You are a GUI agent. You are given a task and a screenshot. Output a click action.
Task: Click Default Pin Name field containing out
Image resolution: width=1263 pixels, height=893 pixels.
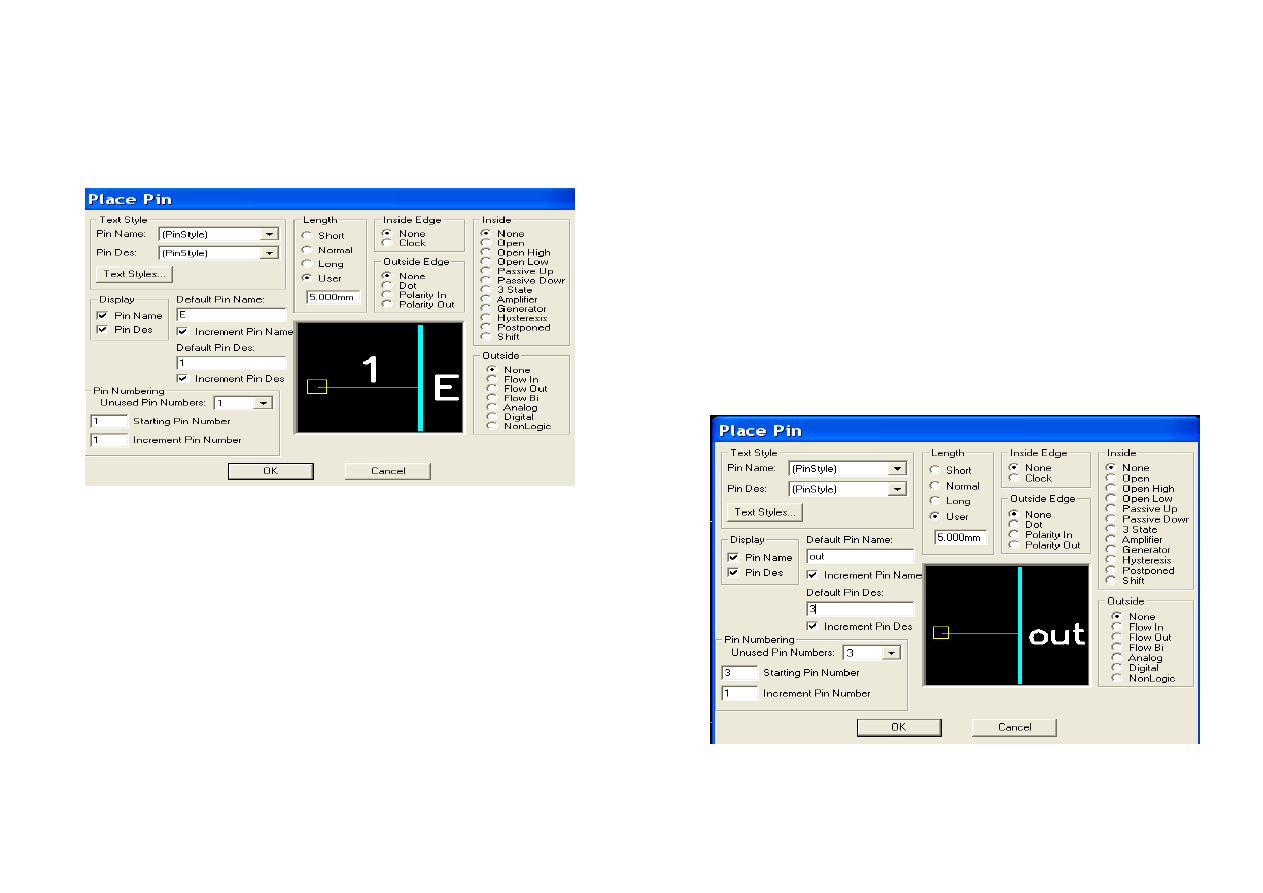860,556
